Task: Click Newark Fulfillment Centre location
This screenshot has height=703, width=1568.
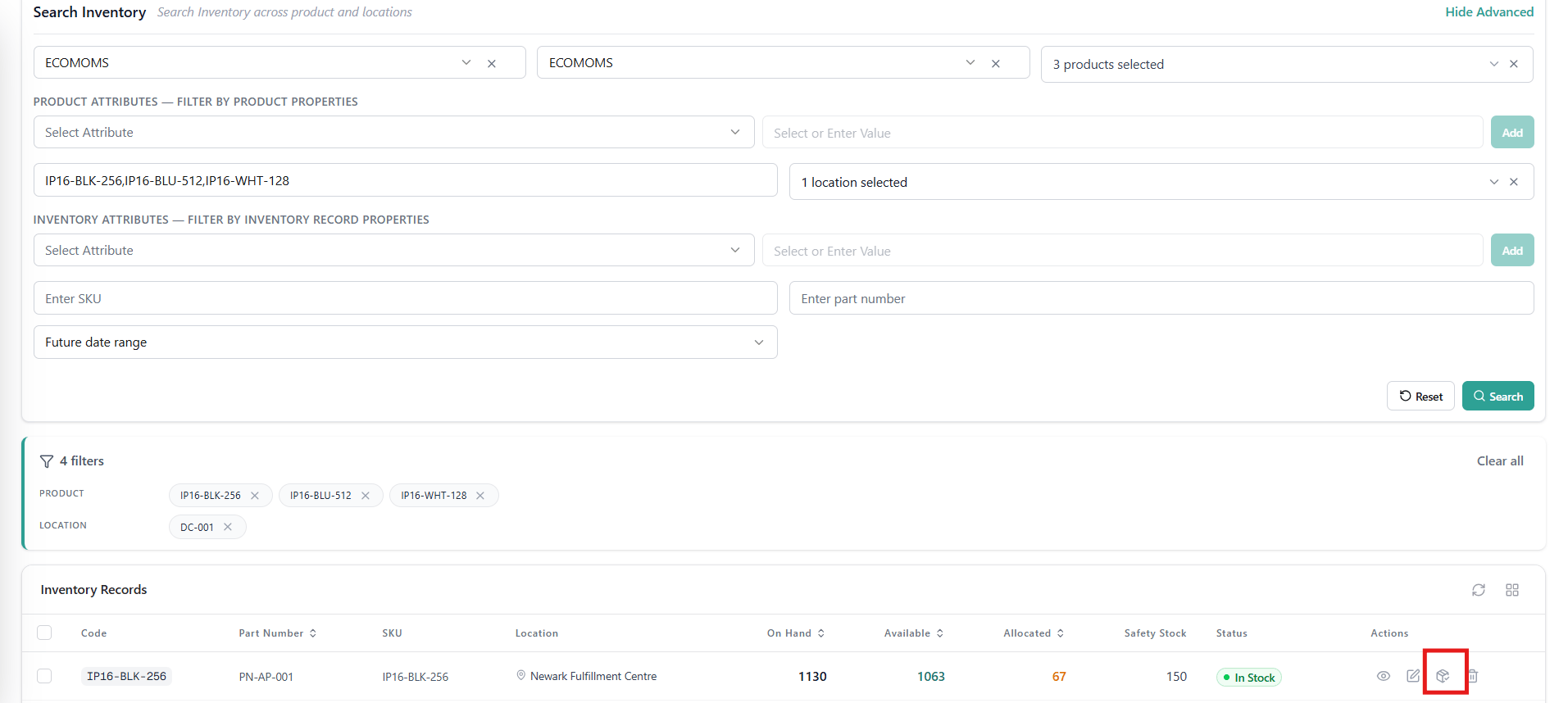Action: click(x=593, y=676)
